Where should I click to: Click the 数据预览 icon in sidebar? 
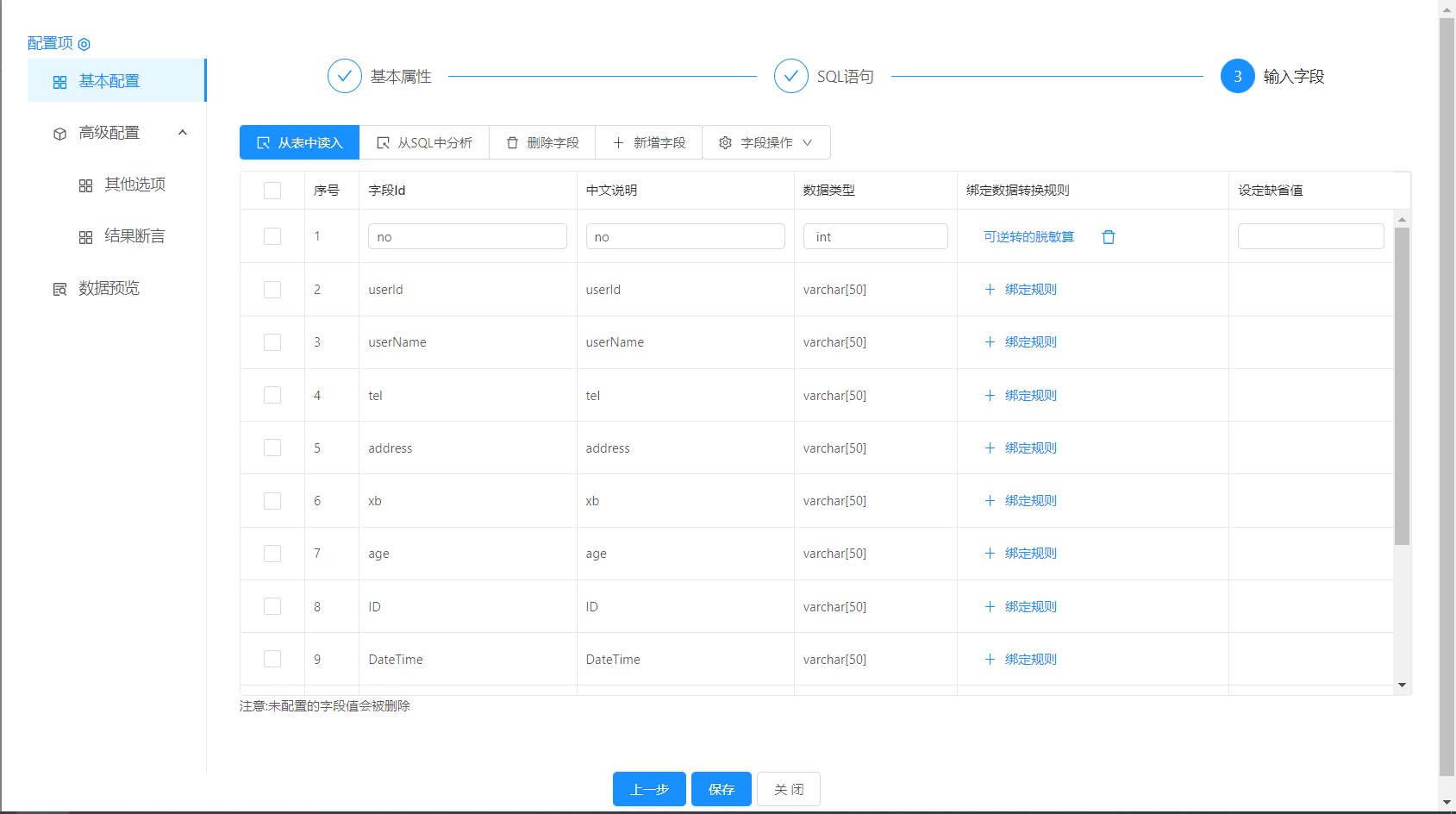(59, 289)
